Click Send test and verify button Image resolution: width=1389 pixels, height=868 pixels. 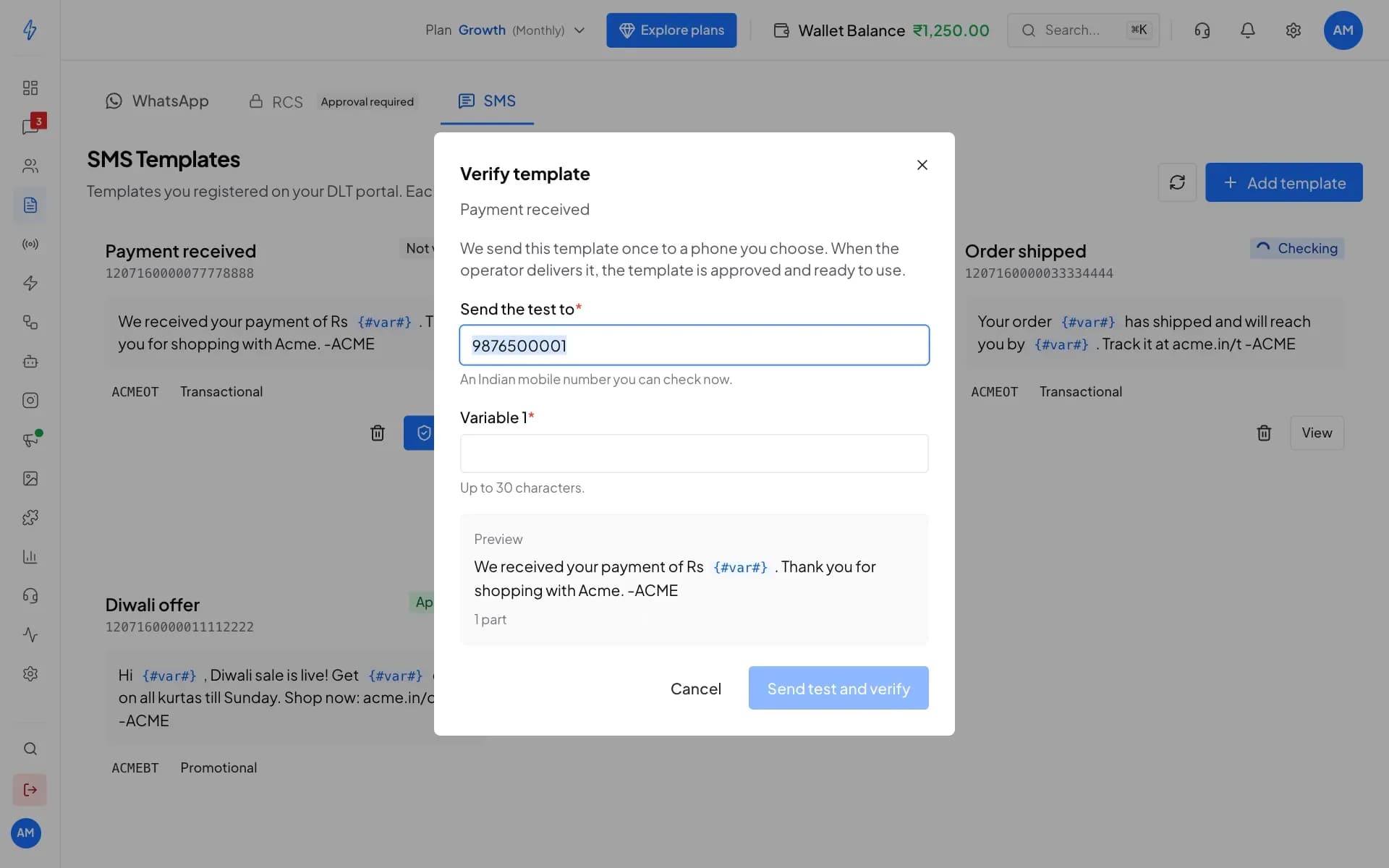click(x=838, y=688)
